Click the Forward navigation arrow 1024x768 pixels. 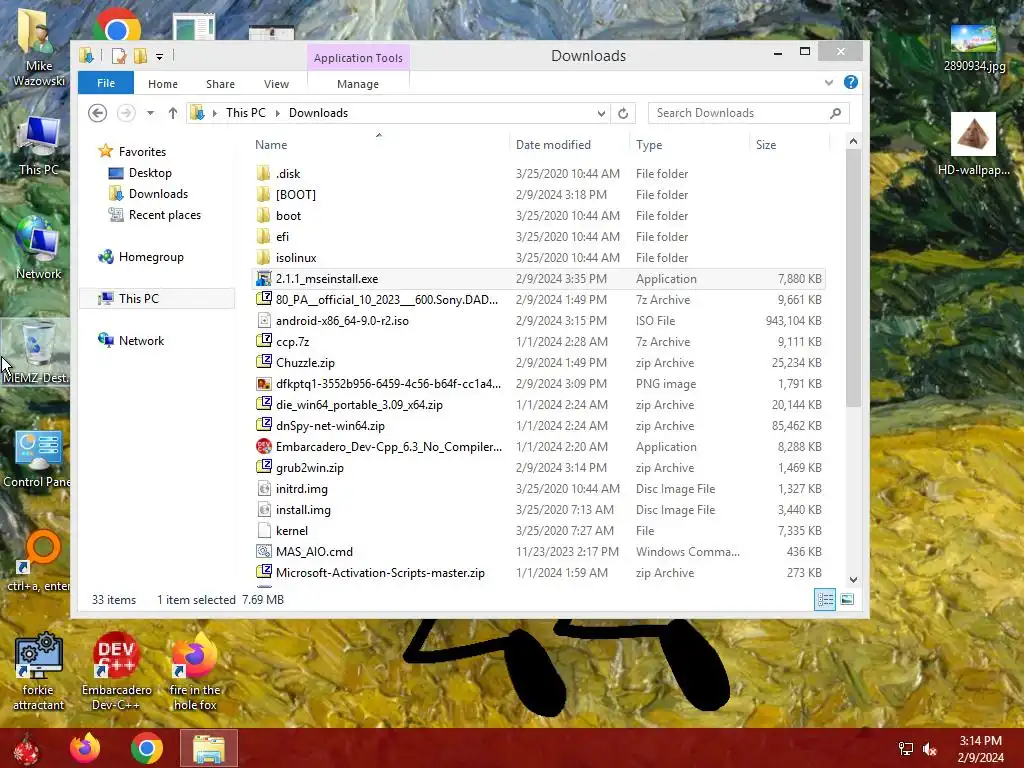click(126, 113)
